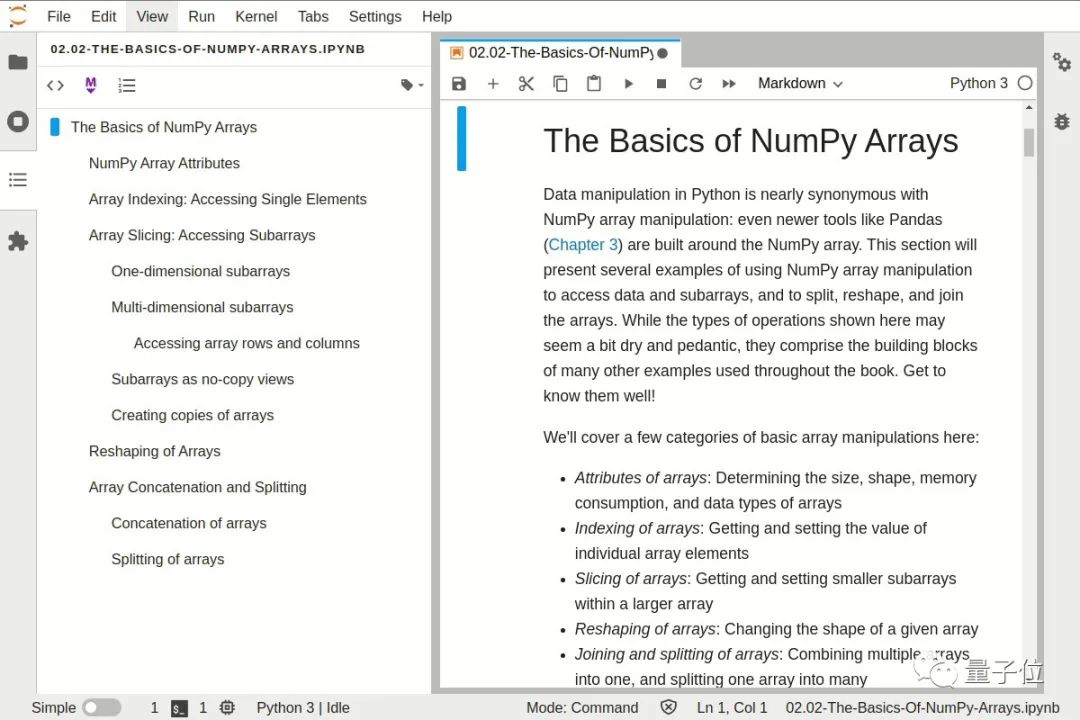This screenshot has width=1080, height=720.
Task: Click the kernel status circle indicator
Action: [1025, 83]
